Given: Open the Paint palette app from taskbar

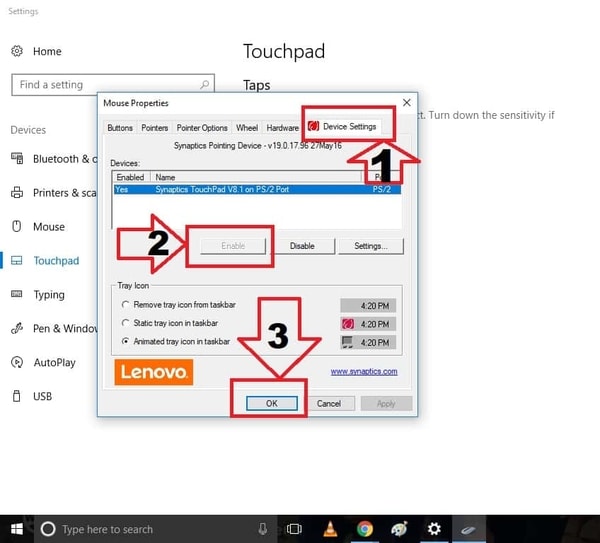Looking at the screenshot, I should (399, 529).
